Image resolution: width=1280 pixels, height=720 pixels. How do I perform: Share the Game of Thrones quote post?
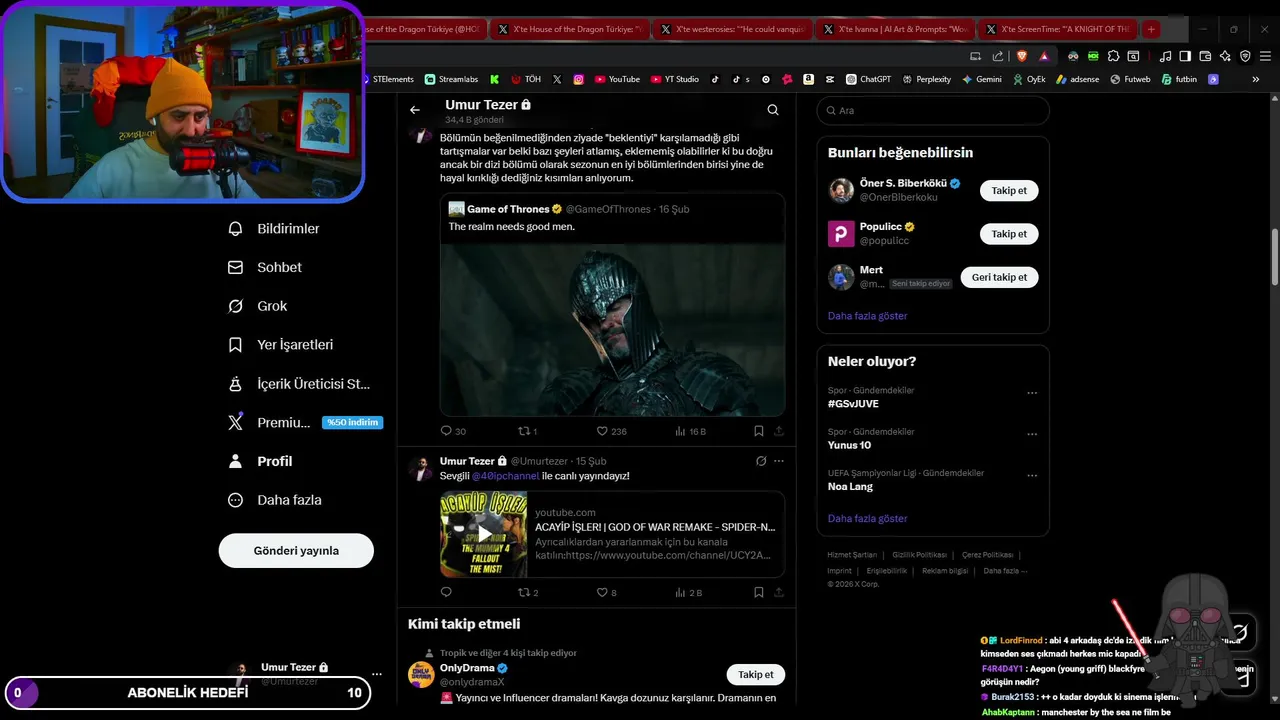click(x=778, y=431)
